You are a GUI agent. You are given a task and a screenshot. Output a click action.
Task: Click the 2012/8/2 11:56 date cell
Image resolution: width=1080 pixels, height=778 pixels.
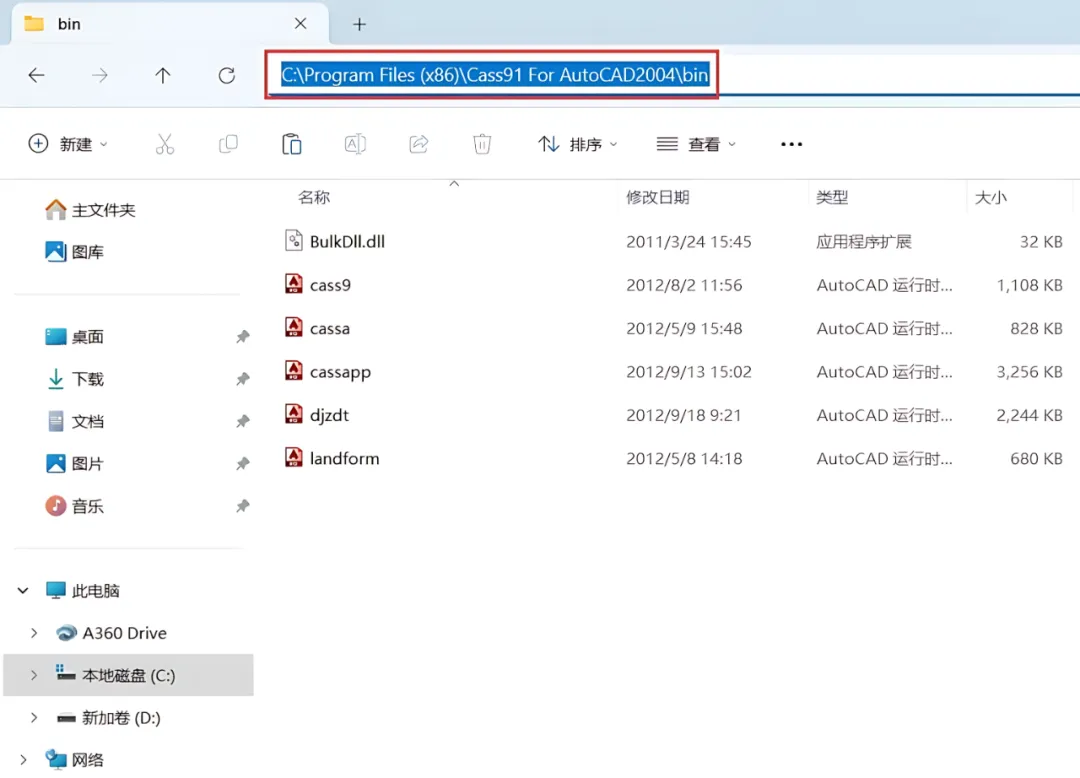[x=684, y=285]
